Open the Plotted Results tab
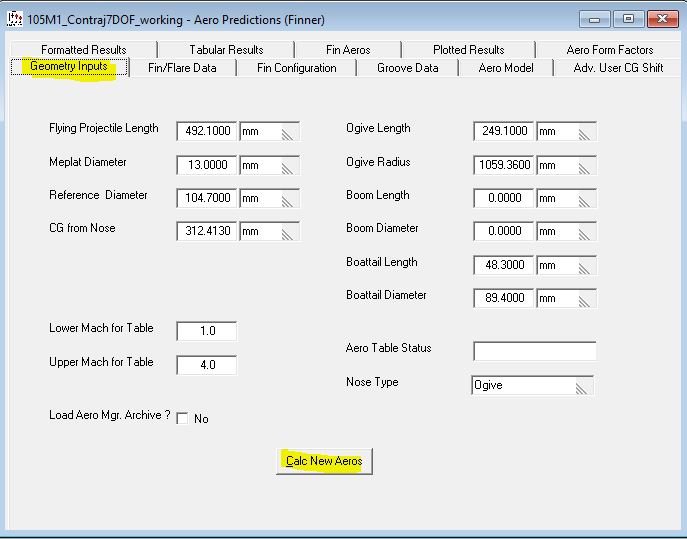The width and height of the screenshot is (687, 539). point(468,50)
